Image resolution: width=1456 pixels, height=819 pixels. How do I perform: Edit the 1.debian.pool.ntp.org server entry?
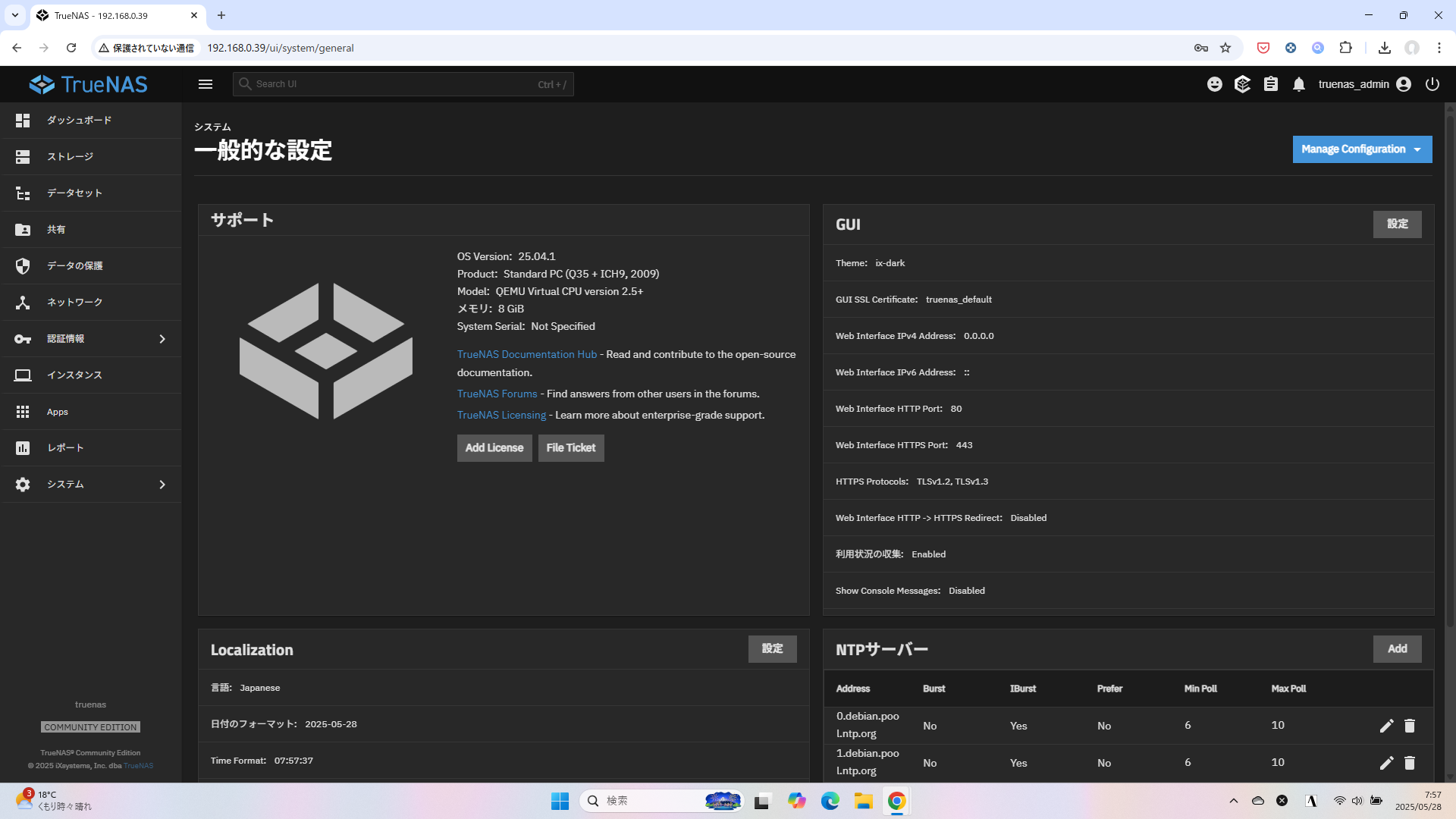click(x=1386, y=763)
